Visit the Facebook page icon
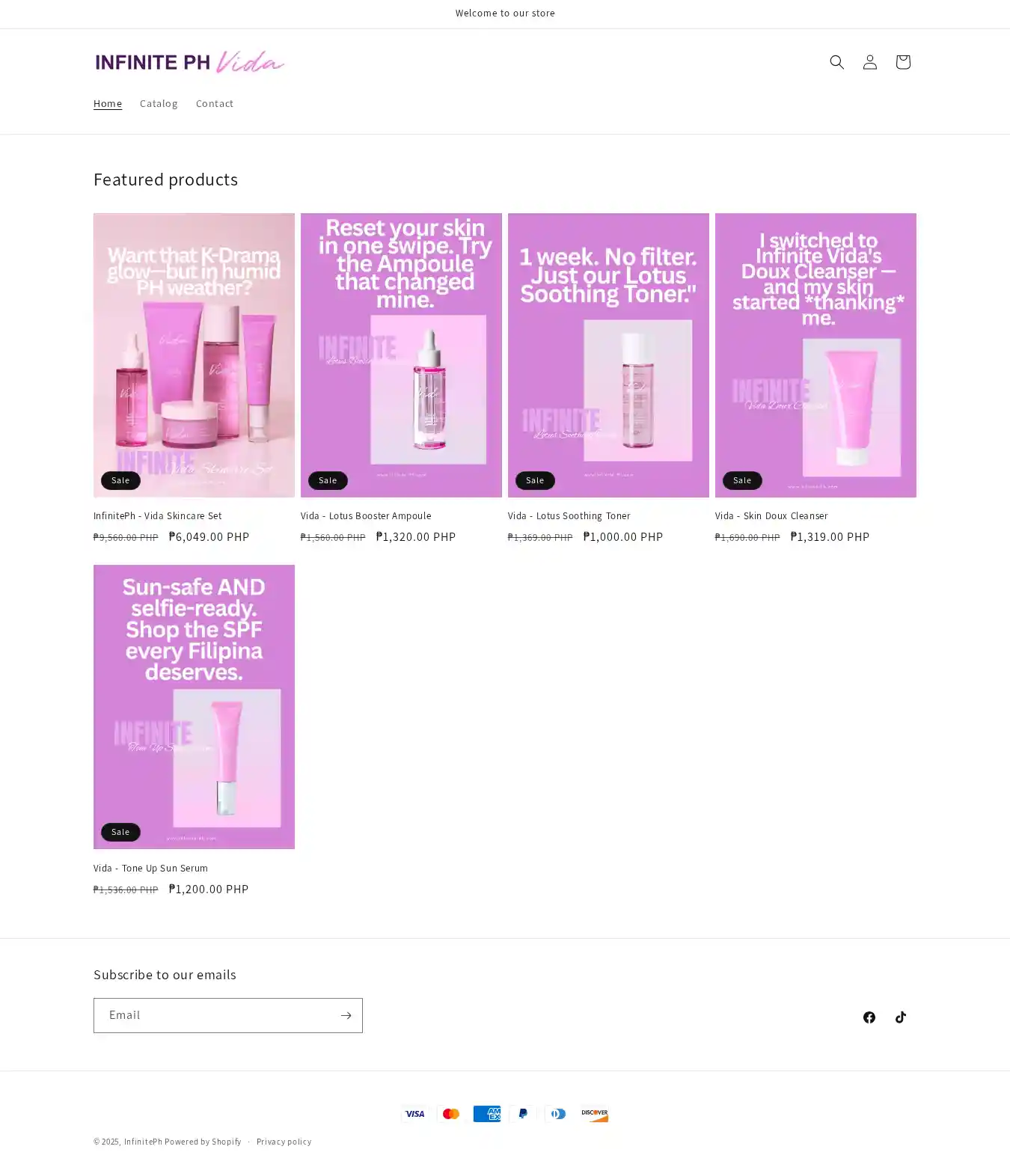The width and height of the screenshot is (1010, 1176). coord(869,1017)
